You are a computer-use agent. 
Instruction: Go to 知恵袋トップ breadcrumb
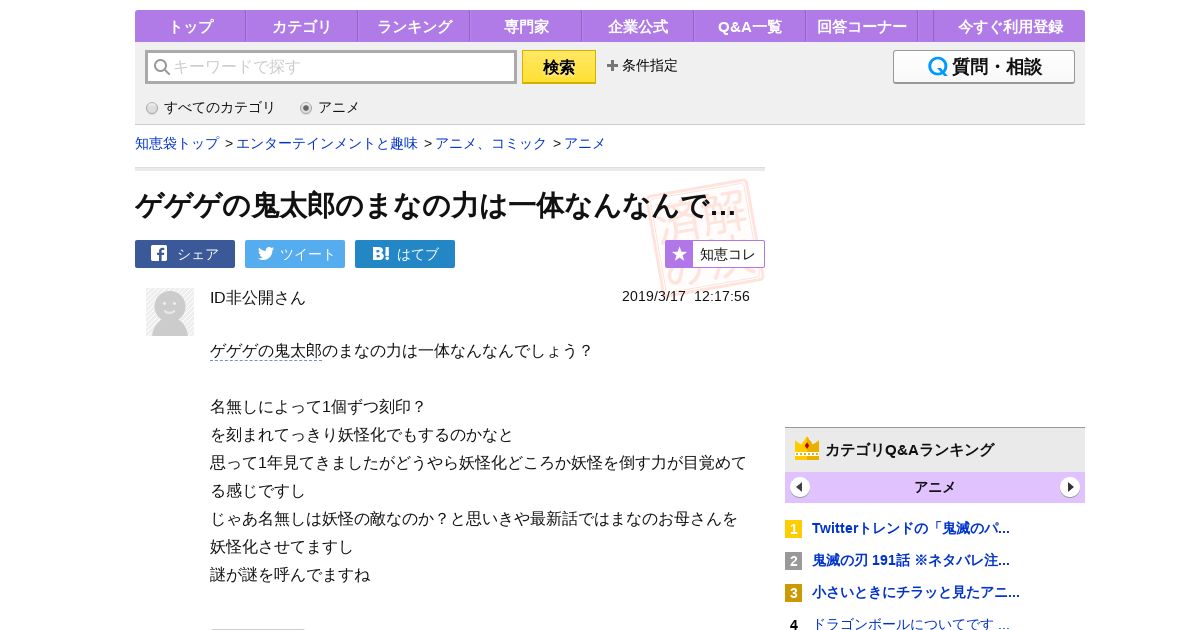[177, 143]
